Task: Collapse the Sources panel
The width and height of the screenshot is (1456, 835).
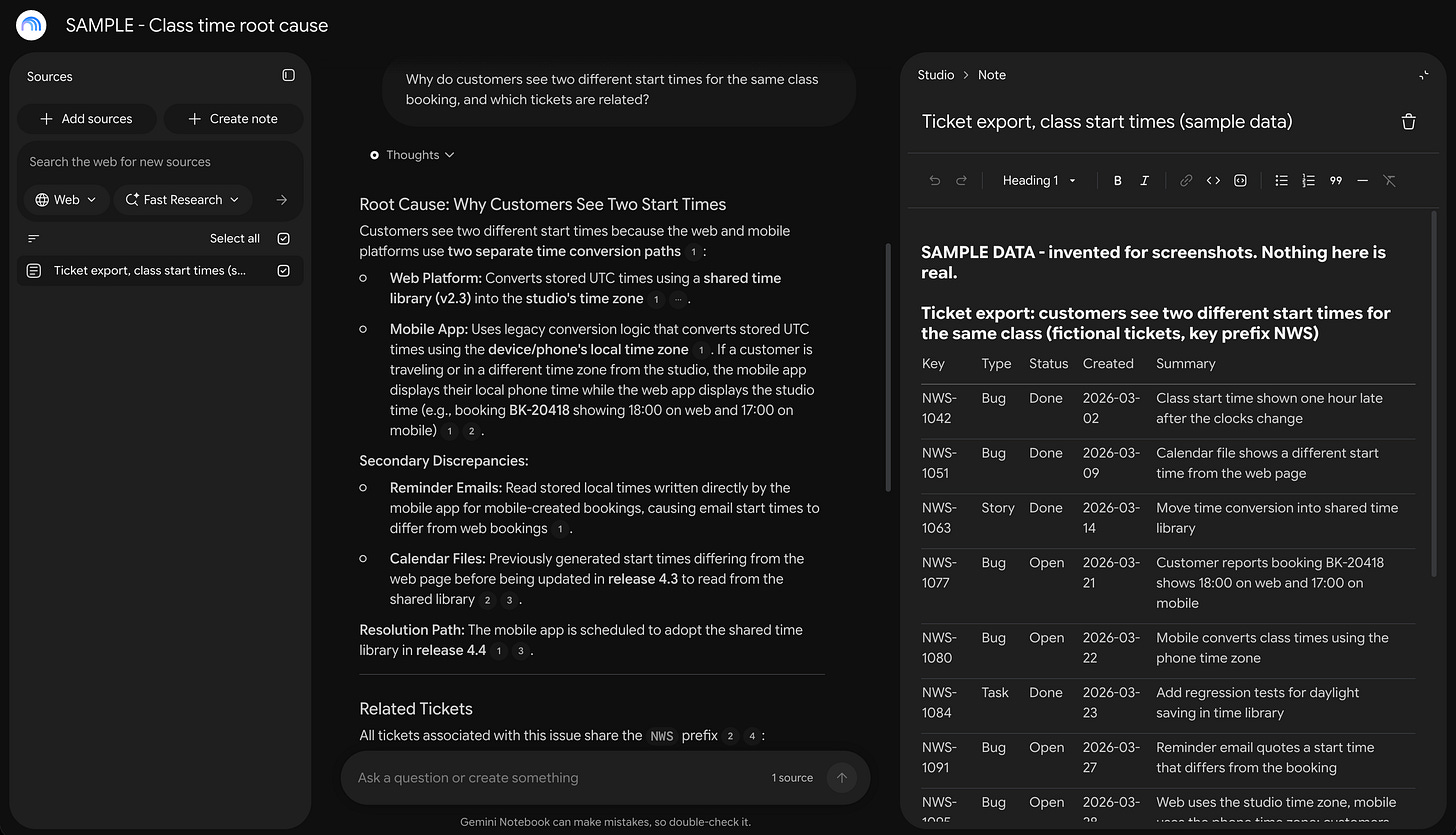Action: pyautogui.click(x=288, y=75)
